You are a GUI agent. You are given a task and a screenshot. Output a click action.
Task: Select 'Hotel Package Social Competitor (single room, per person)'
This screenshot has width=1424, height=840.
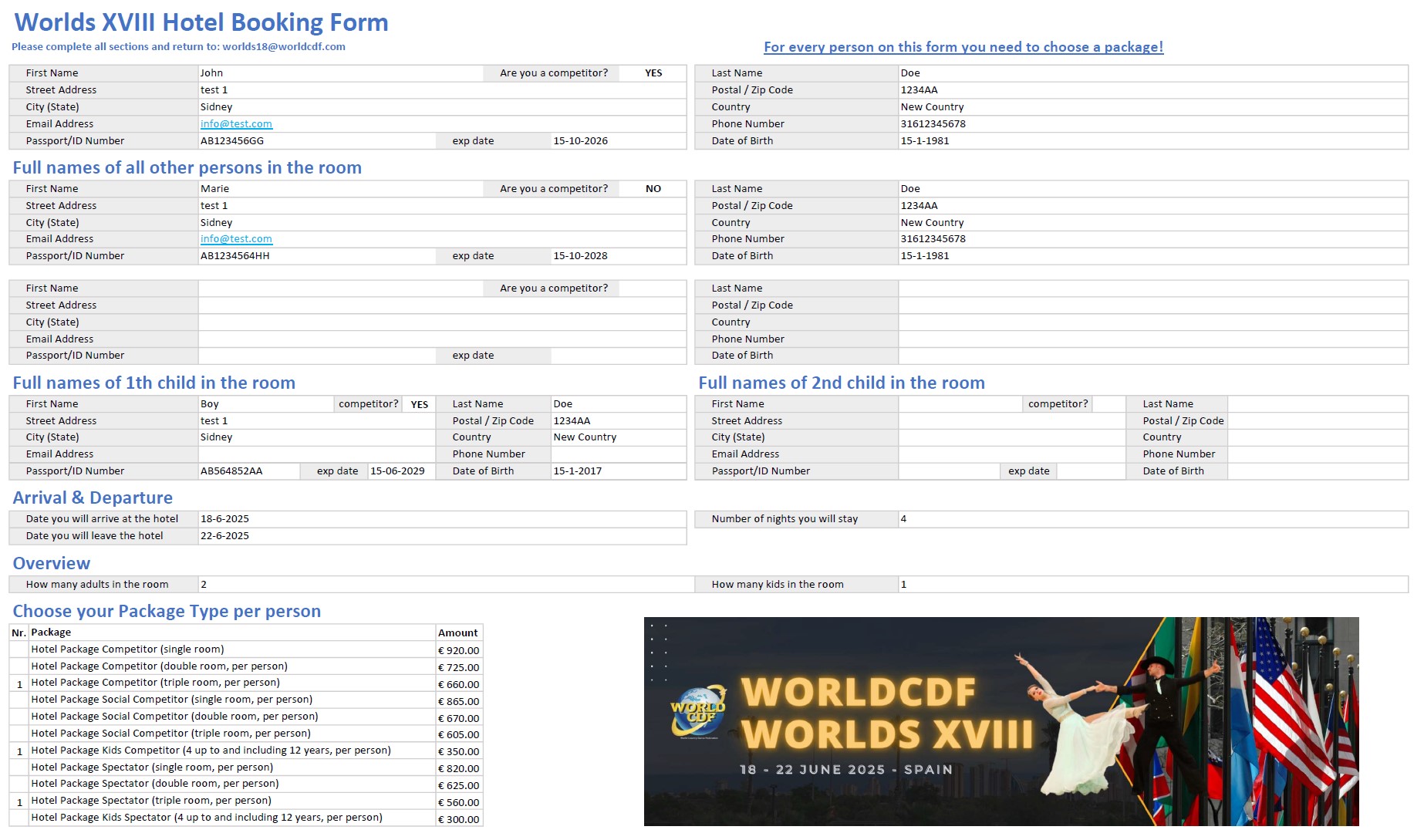pyautogui.click(x=232, y=700)
